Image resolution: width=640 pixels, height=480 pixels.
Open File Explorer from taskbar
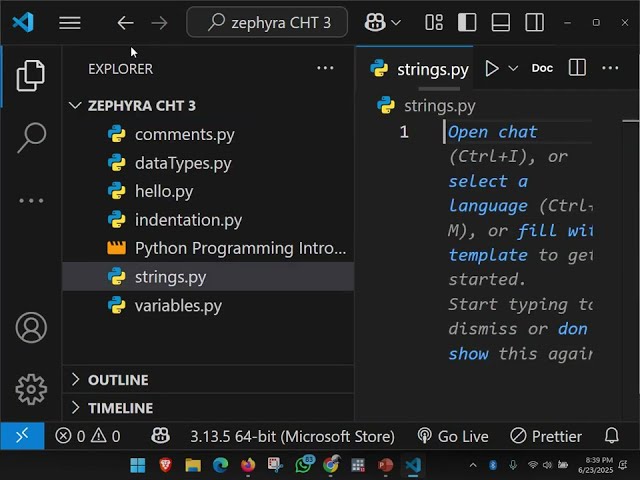point(193,465)
